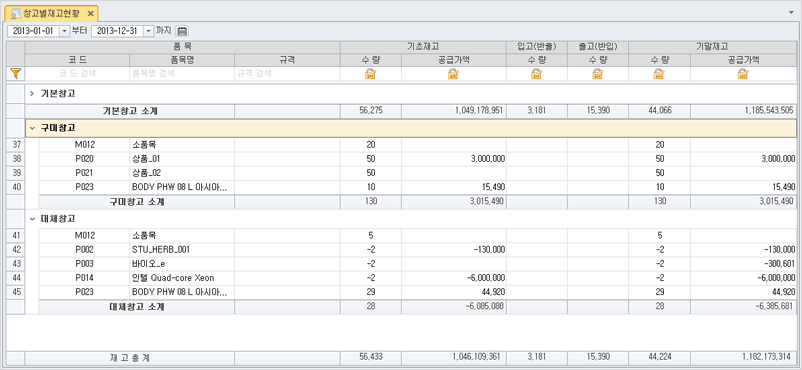Select row number 37
The height and width of the screenshot is (370, 802).
pos(15,145)
